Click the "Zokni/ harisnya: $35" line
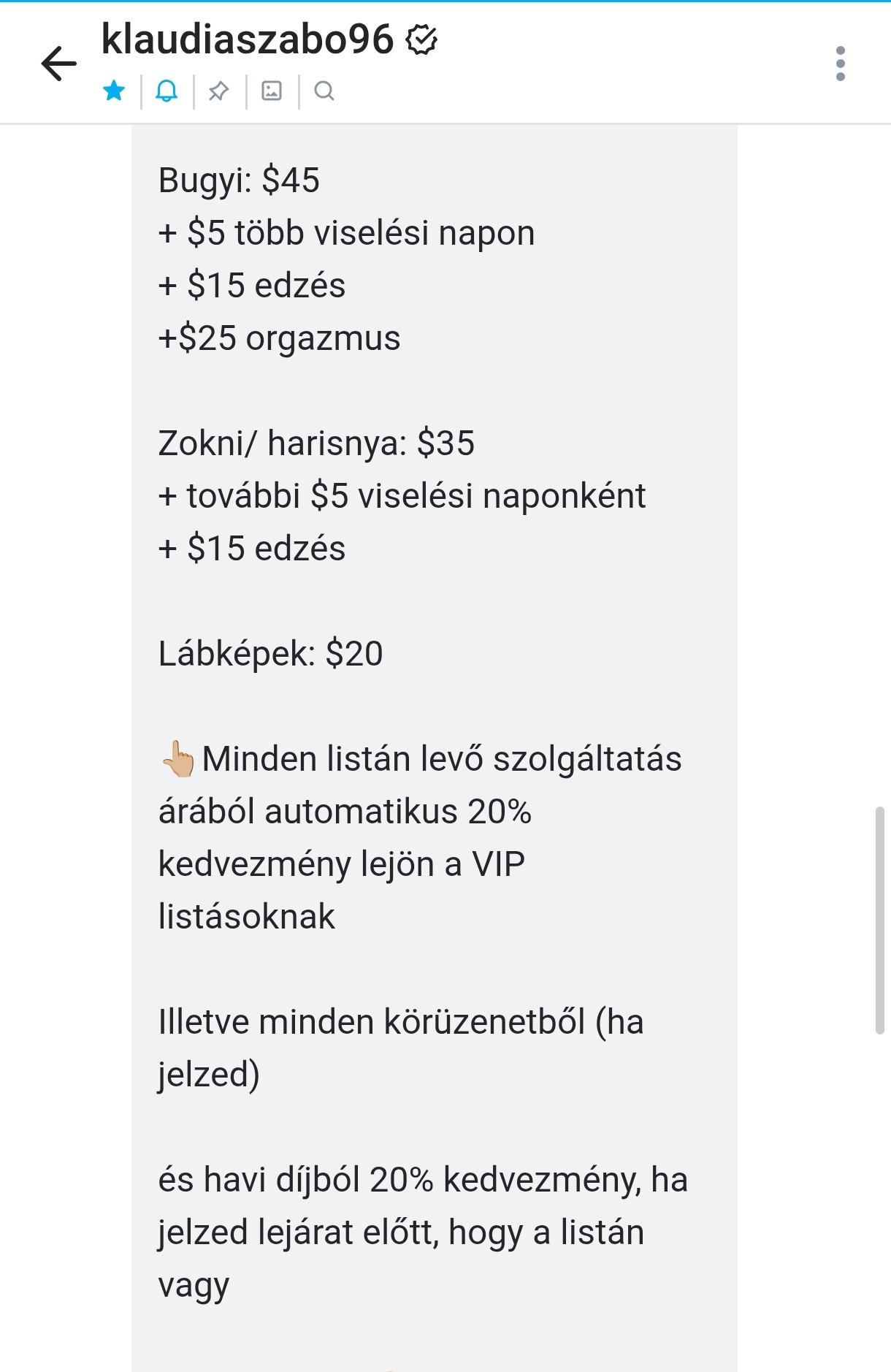 316,443
